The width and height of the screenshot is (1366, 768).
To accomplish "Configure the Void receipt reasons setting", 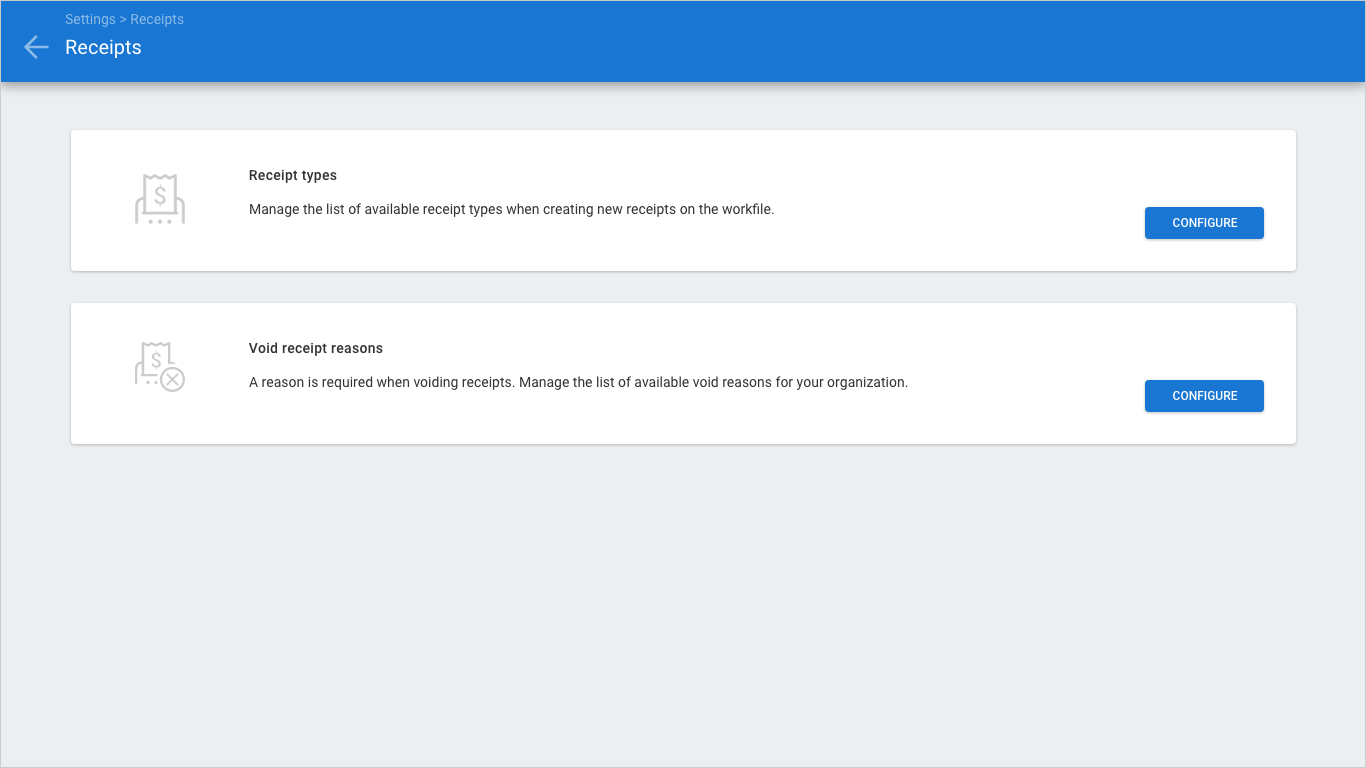I will [x=1204, y=396].
